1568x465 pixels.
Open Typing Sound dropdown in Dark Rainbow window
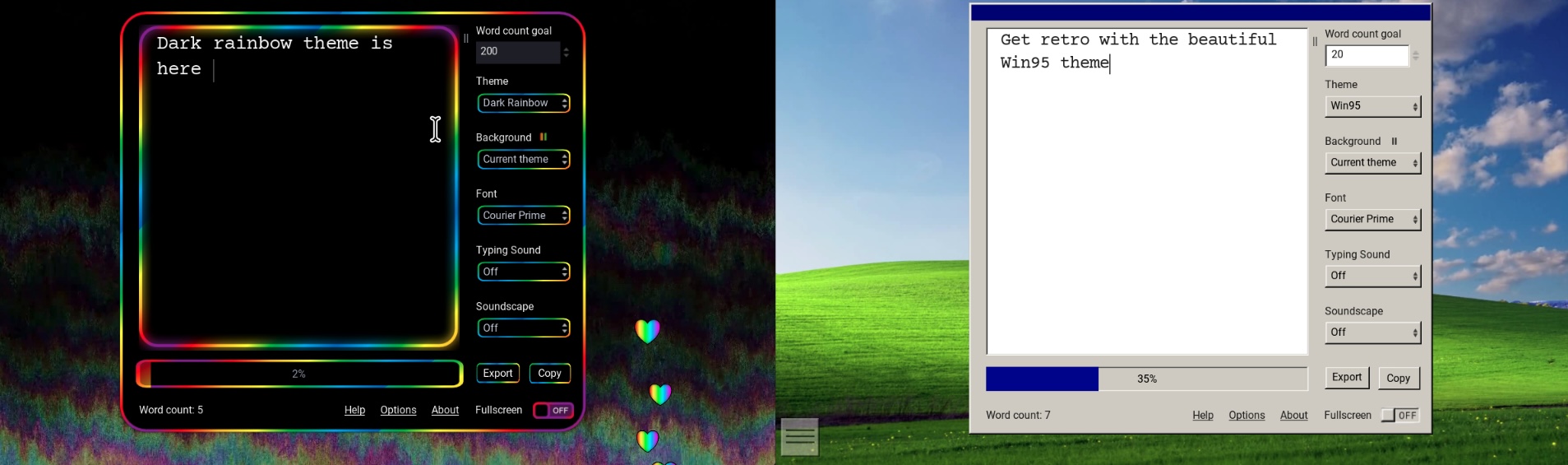coord(524,272)
